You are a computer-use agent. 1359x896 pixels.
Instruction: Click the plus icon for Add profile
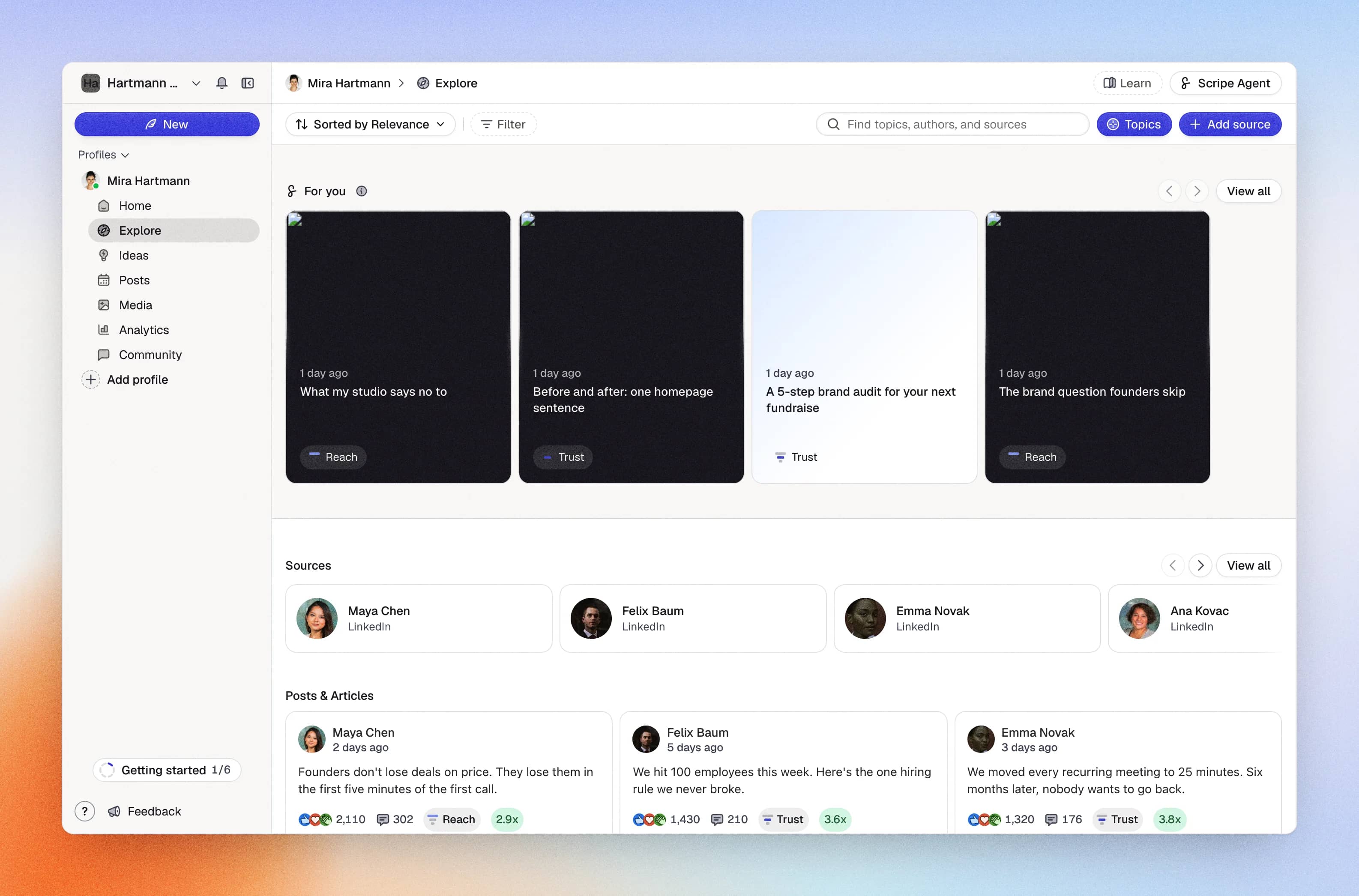coord(91,379)
